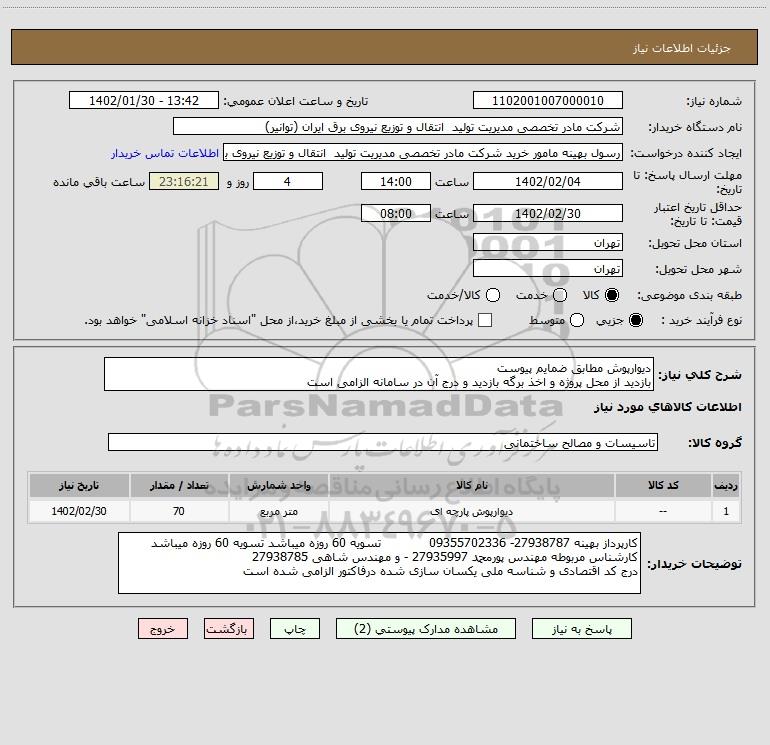Click the item name دیوارپوش پارچه ای cell
The width and height of the screenshot is (770, 745).
472,511
